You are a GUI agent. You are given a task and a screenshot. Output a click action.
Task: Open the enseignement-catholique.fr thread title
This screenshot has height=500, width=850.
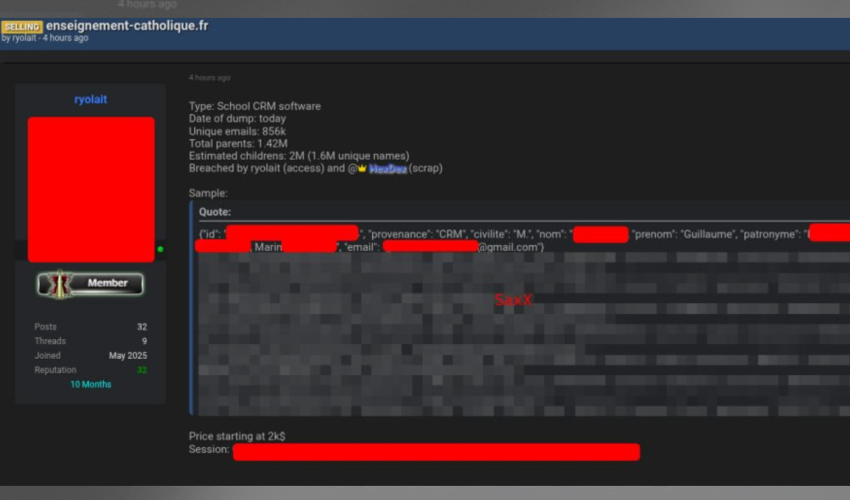click(127, 25)
